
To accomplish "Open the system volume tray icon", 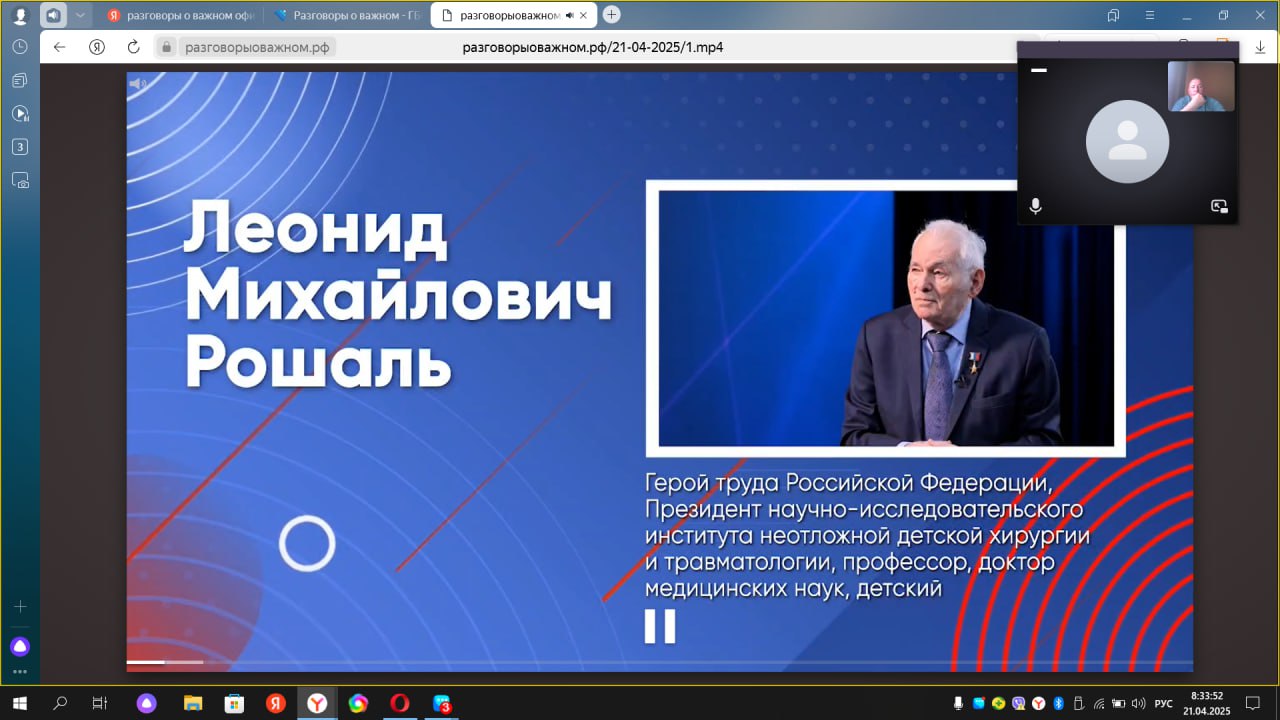I will point(1139,703).
